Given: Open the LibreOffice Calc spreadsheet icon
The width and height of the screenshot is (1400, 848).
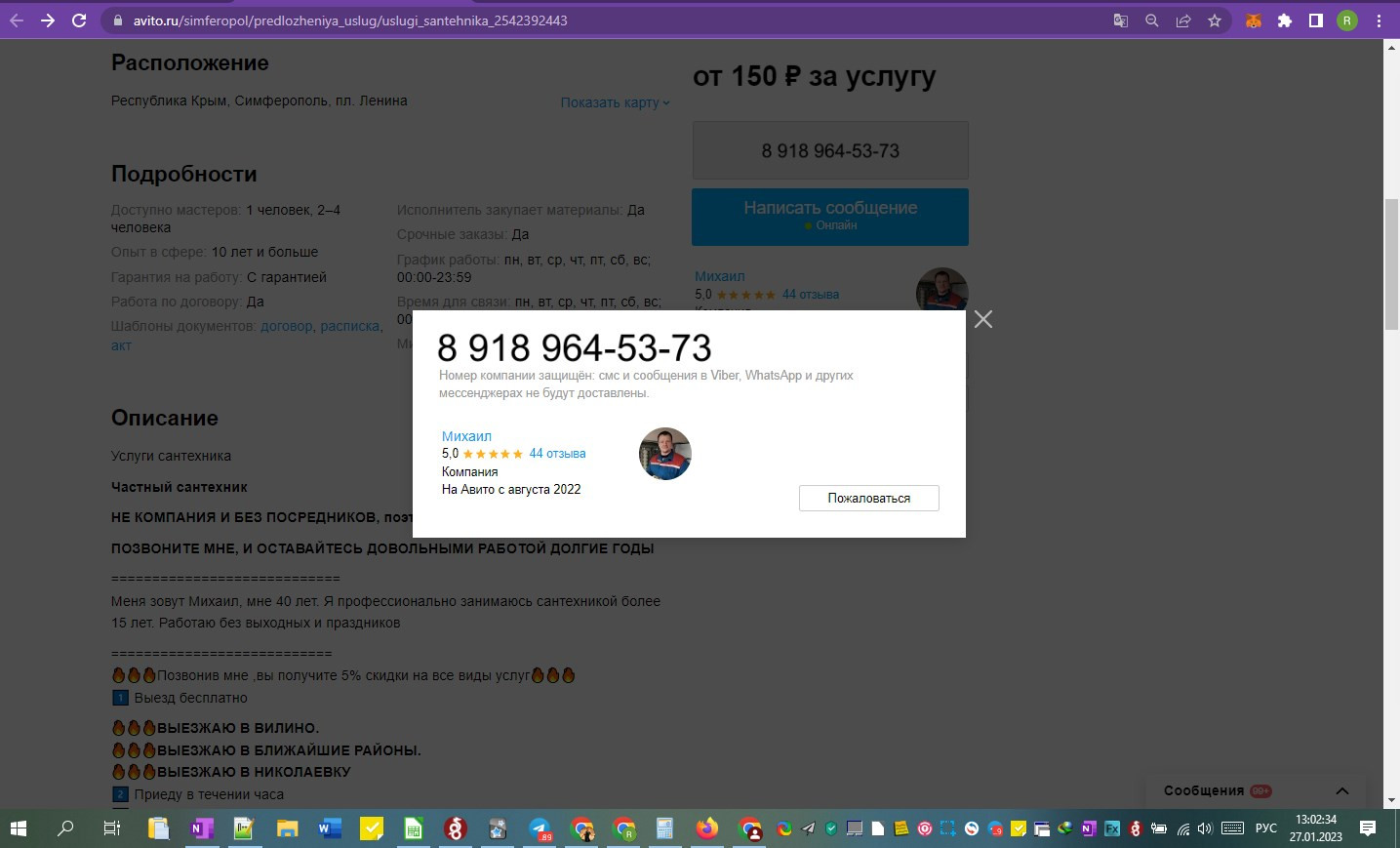Looking at the screenshot, I should point(414,828).
